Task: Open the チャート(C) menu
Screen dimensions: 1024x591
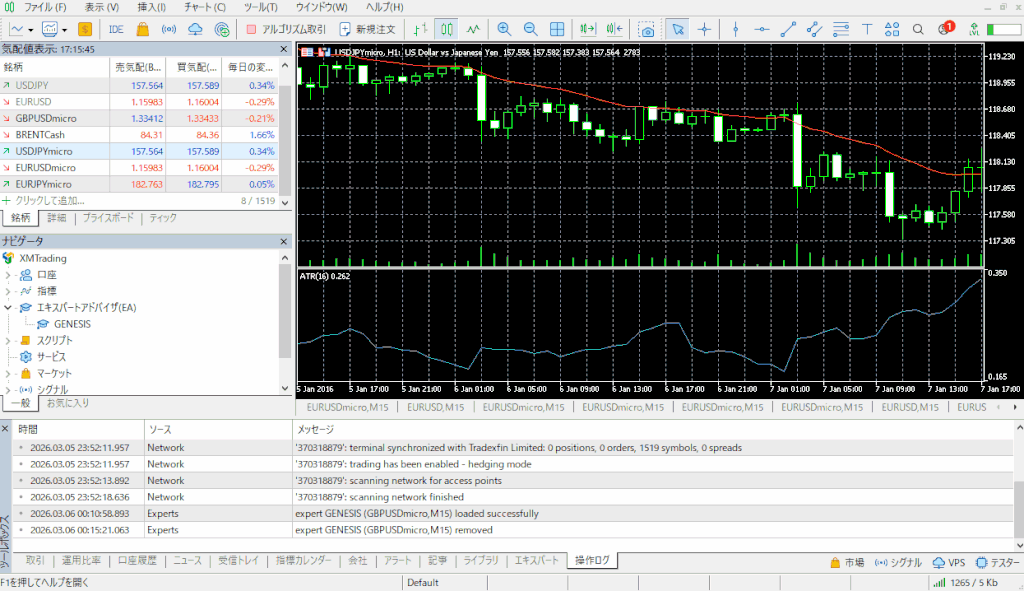Action: click(205, 7)
